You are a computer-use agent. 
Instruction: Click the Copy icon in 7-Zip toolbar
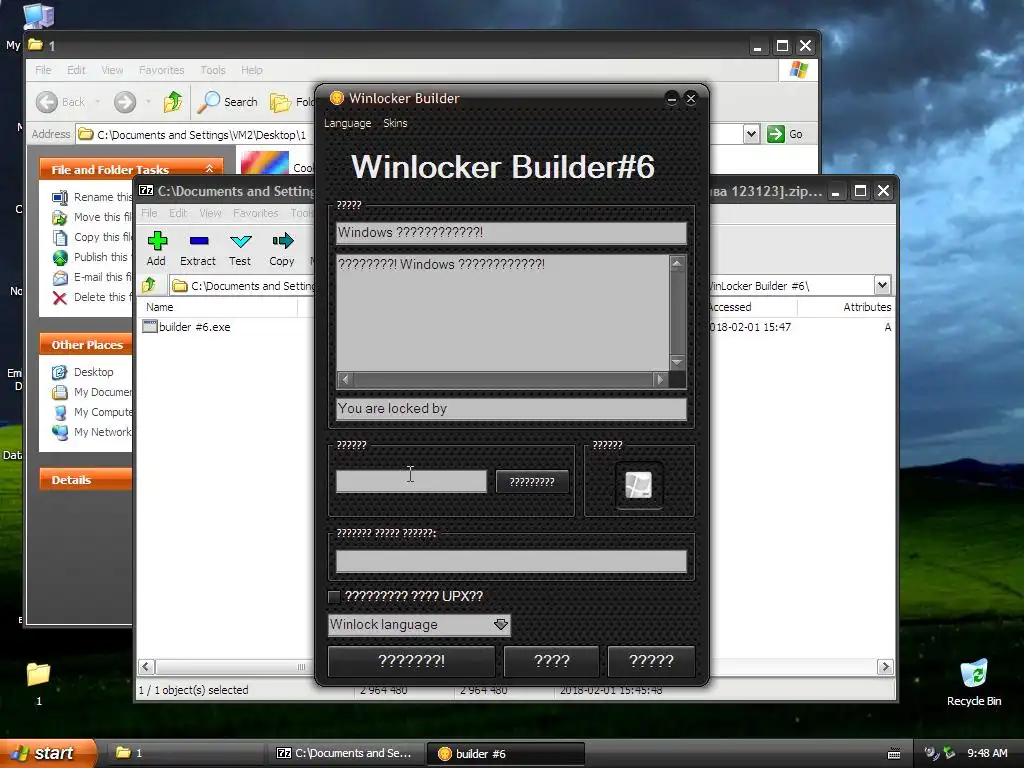click(283, 241)
